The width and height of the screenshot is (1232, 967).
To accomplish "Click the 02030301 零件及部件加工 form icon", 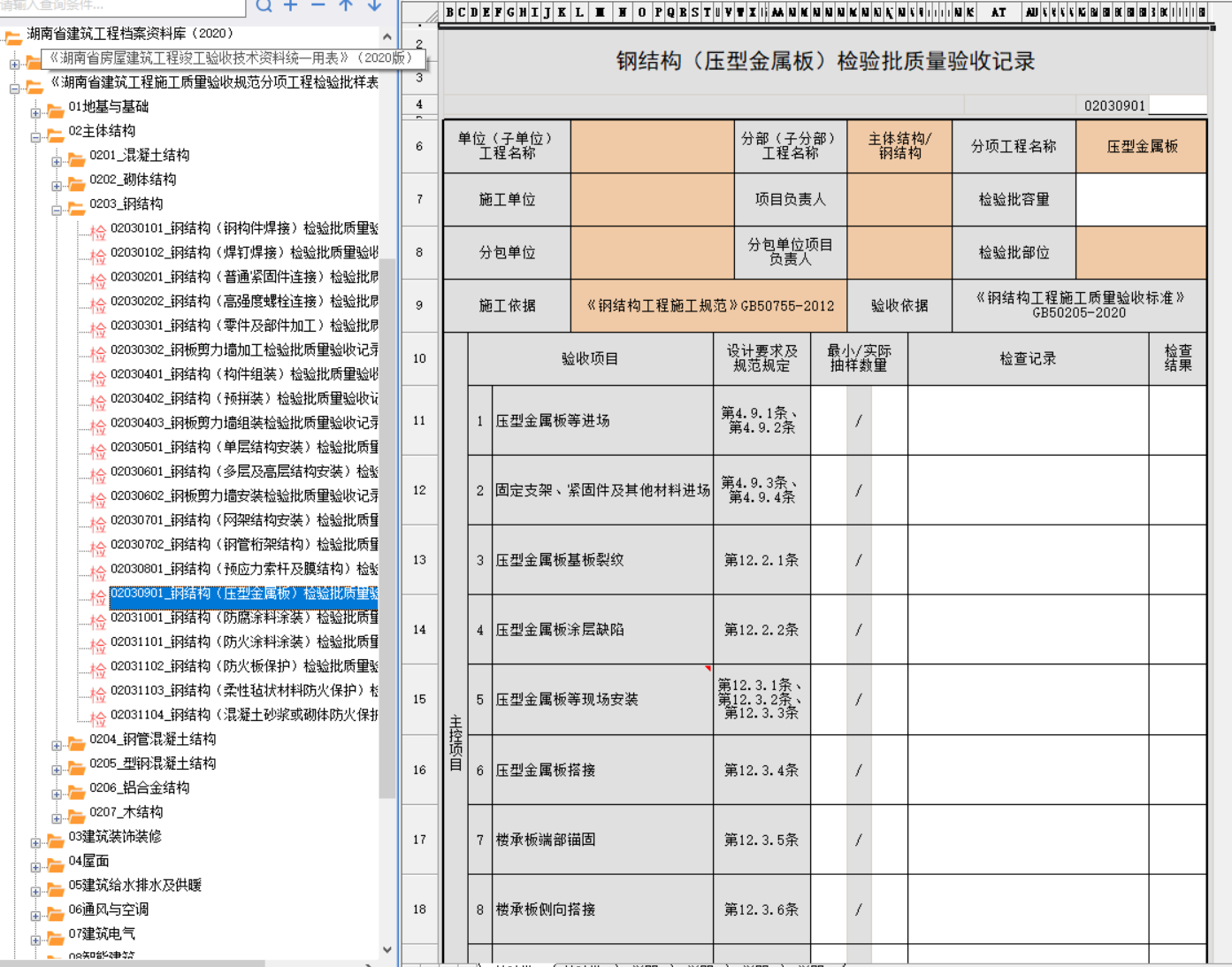I will click(98, 329).
